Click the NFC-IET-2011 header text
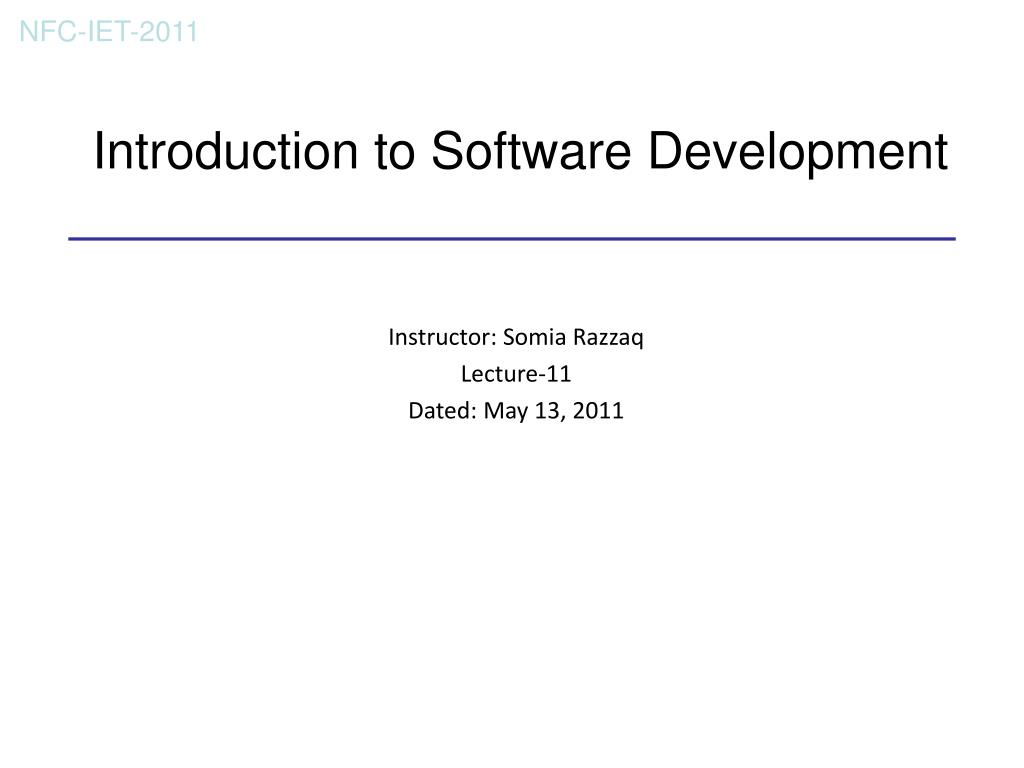 108,31
